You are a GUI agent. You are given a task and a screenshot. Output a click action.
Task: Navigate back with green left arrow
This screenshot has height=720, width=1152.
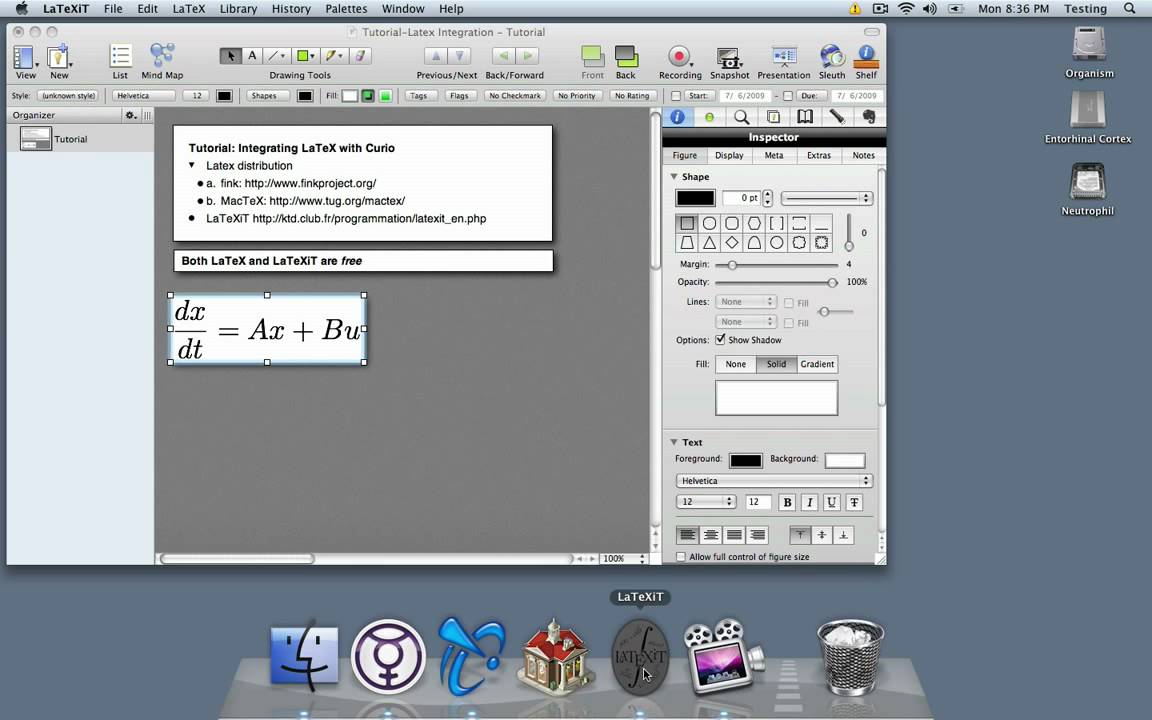(503, 56)
